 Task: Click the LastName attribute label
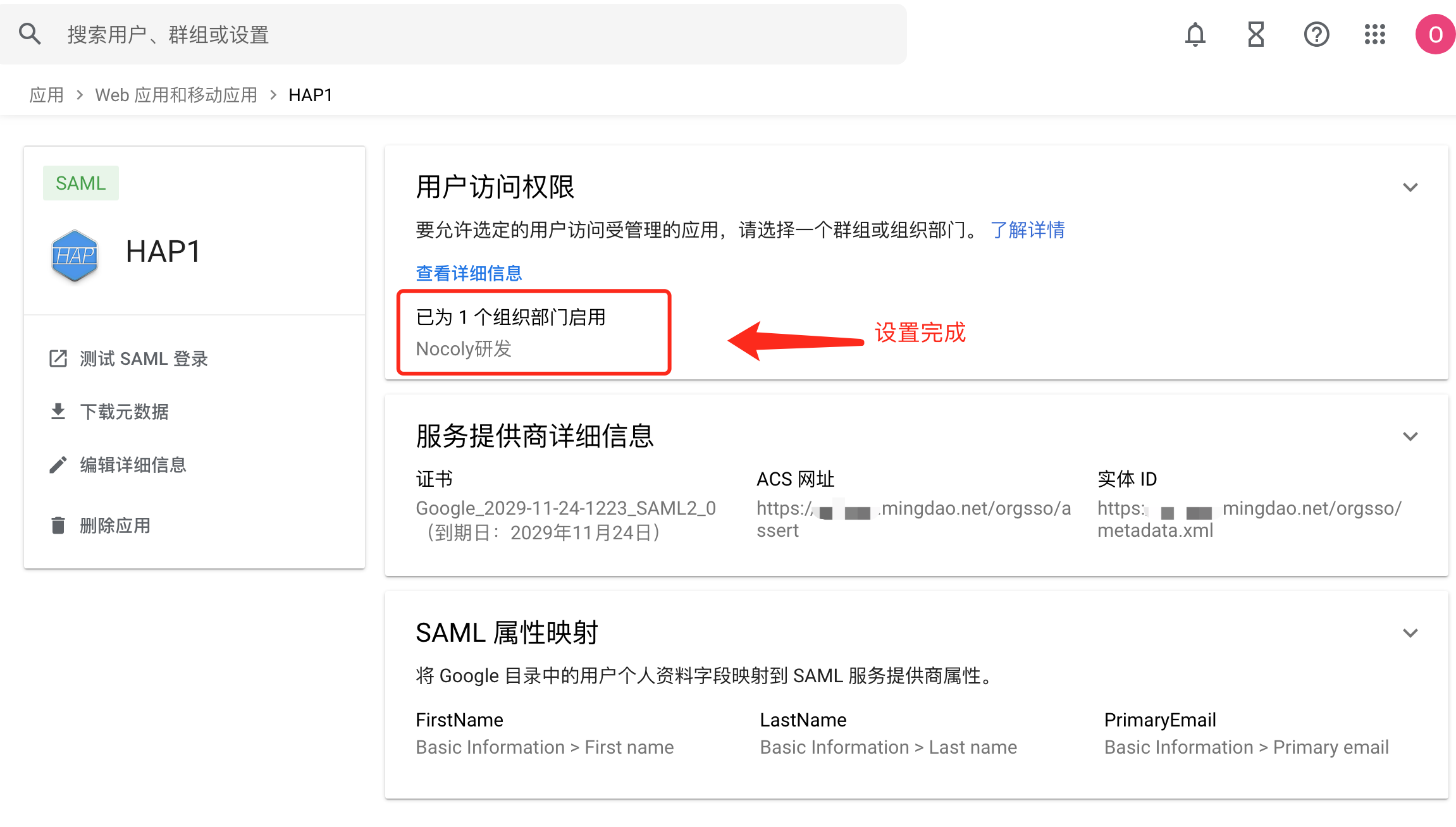pyautogui.click(x=803, y=720)
